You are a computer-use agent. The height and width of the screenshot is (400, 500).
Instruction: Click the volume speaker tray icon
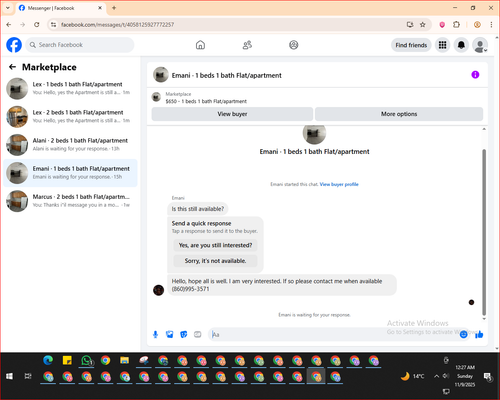[x=446, y=376]
